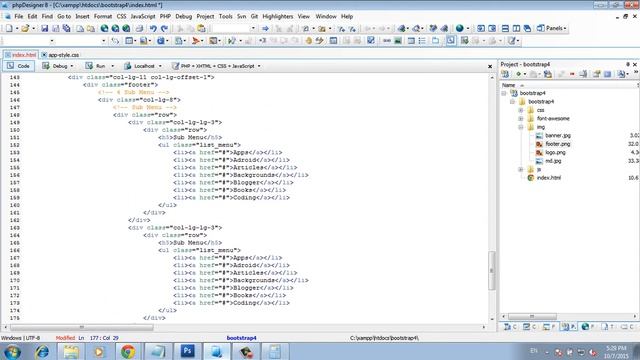640x360 pixels.
Task: Switch to the index.html tab
Action: point(20,55)
